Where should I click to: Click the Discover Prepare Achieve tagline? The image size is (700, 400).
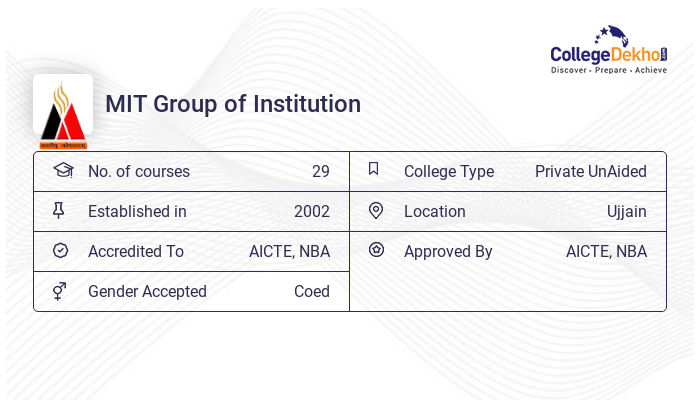click(x=608, y=71)
